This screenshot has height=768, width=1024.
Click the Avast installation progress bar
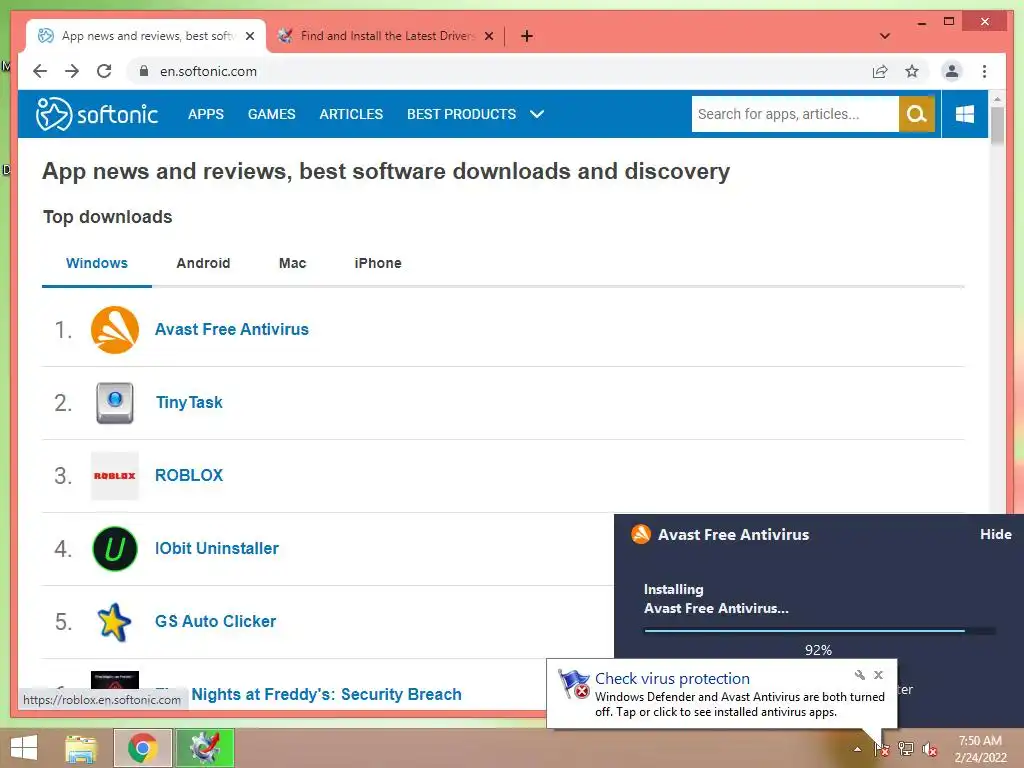[x=820, y=631]
